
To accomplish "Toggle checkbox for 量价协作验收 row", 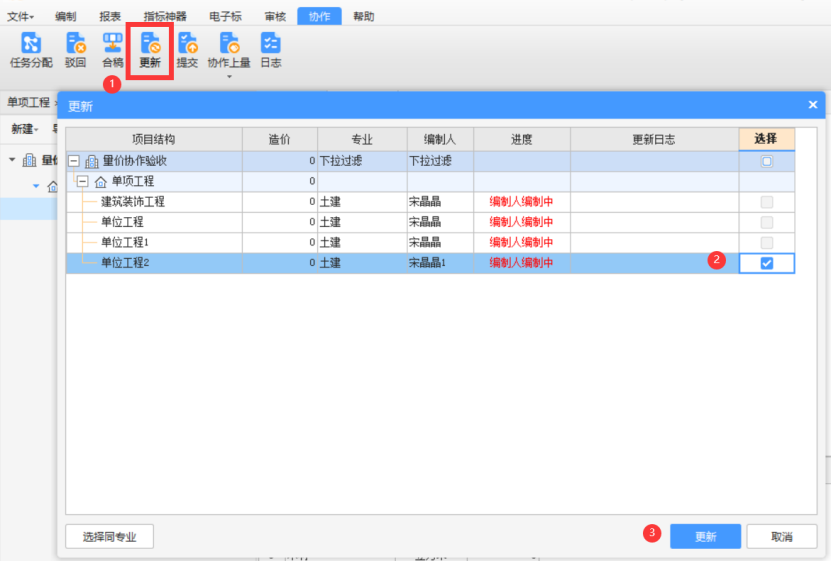I will [767, 161].
